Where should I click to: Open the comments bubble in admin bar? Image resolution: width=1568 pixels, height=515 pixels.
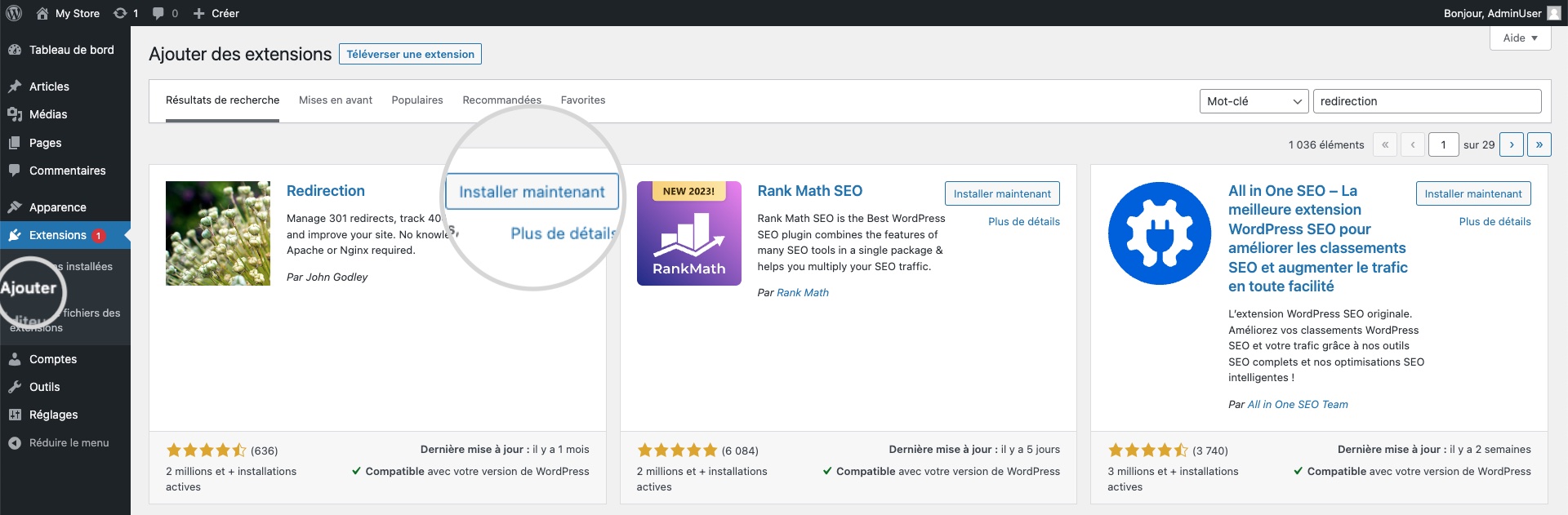tap(165, 13)
